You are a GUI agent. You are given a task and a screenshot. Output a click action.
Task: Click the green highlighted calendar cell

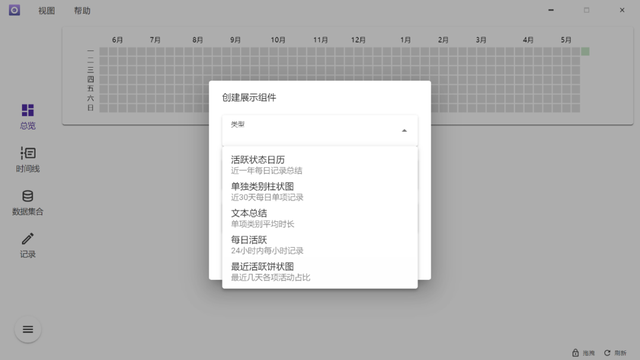585,51
